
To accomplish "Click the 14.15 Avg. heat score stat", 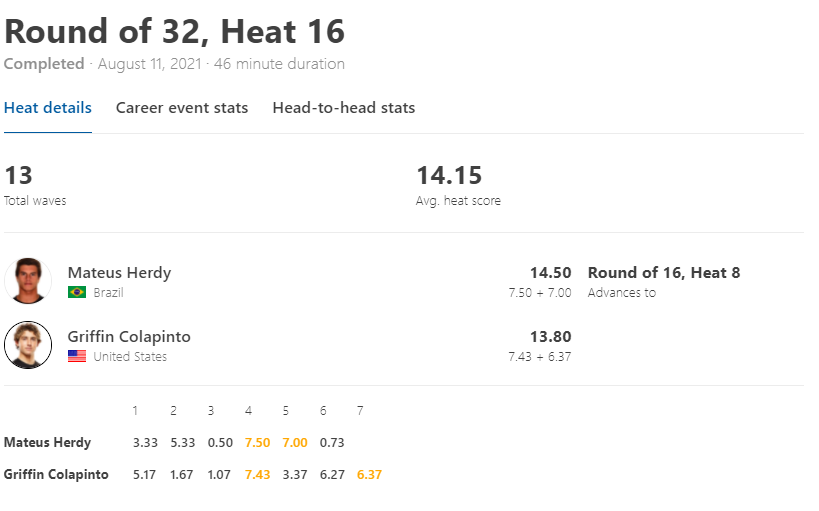I will coord(458,185).
